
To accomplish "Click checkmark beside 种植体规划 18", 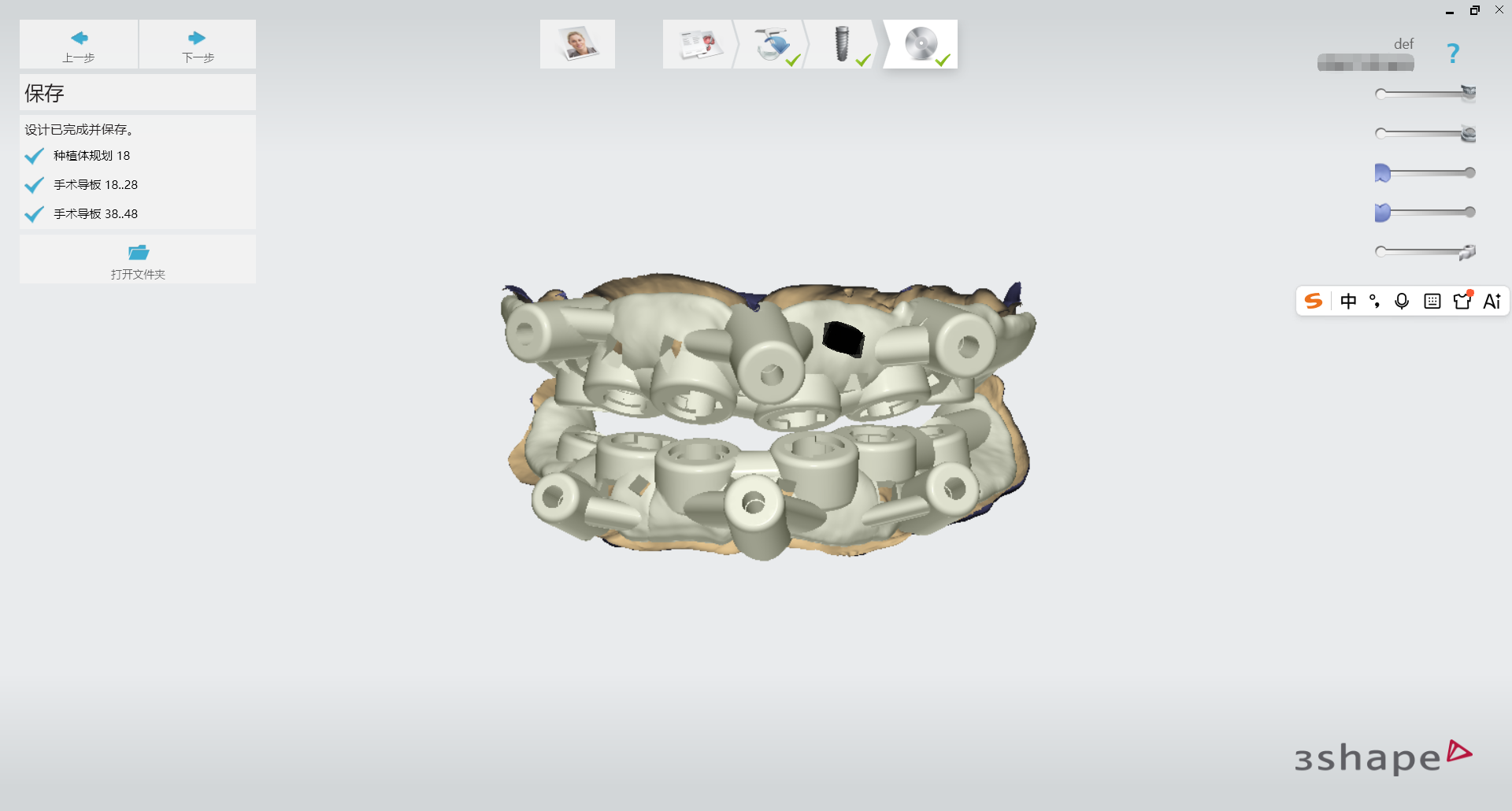I will point(34,156).
